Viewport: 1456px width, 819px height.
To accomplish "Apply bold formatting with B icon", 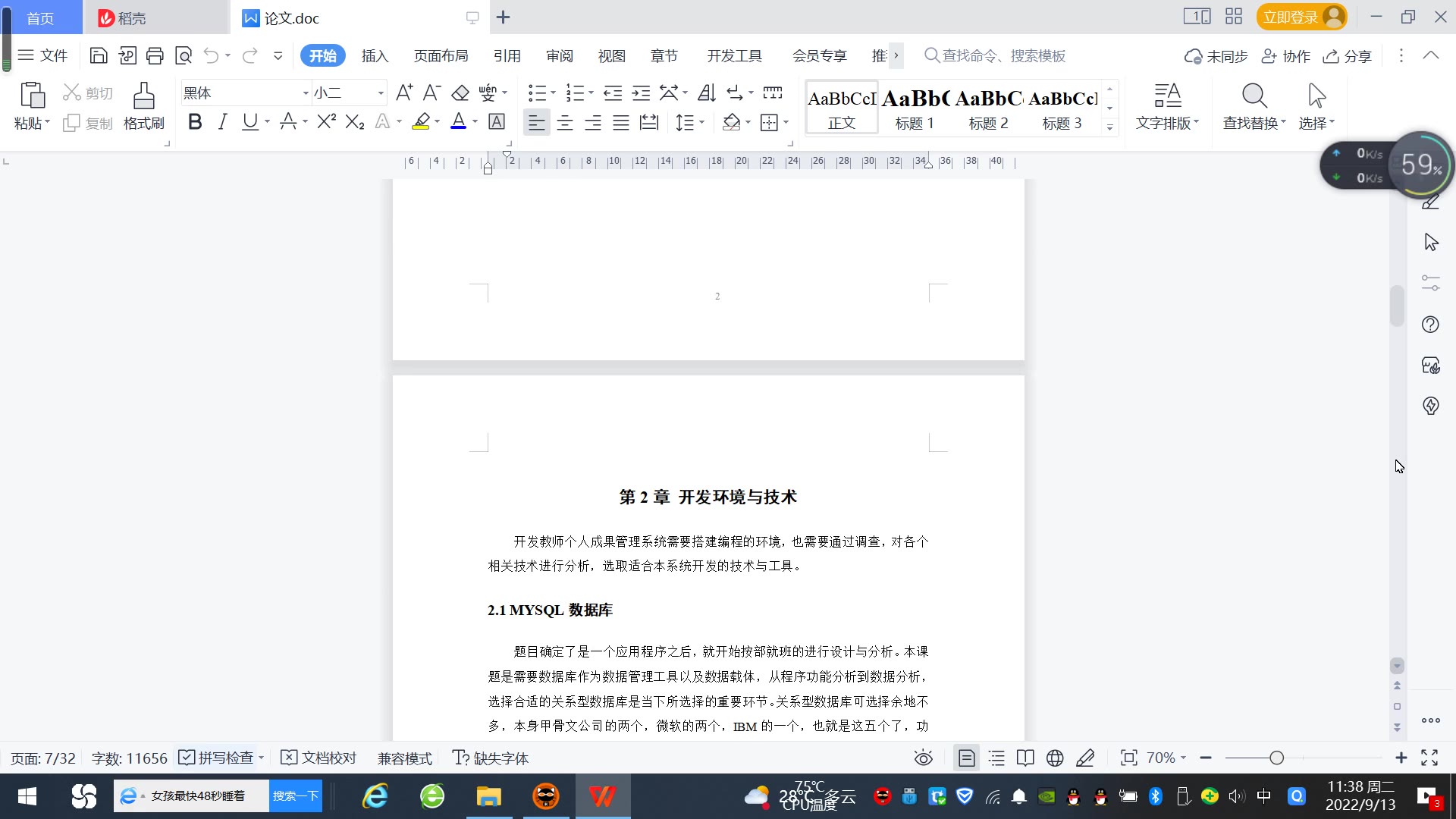I will tap(195, 122).
